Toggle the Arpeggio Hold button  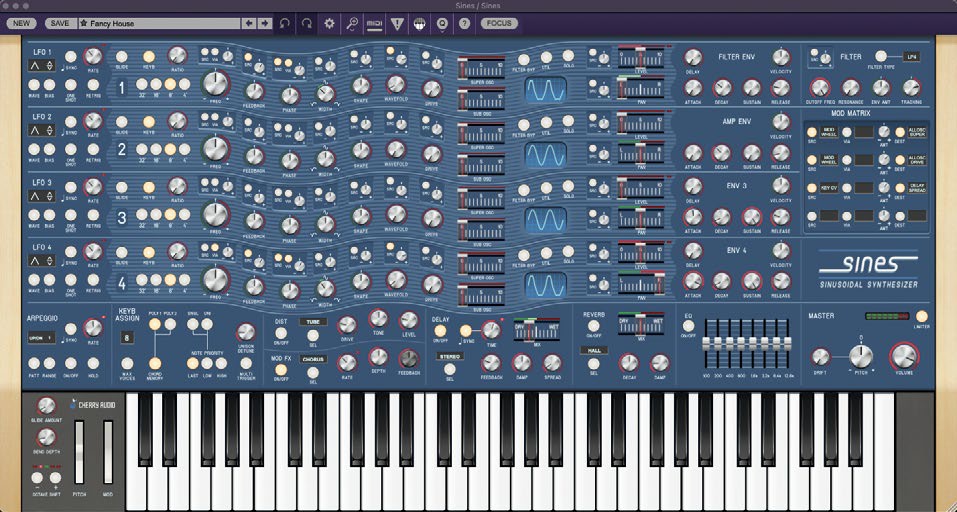pyautogui.click(x=93, y=363)
